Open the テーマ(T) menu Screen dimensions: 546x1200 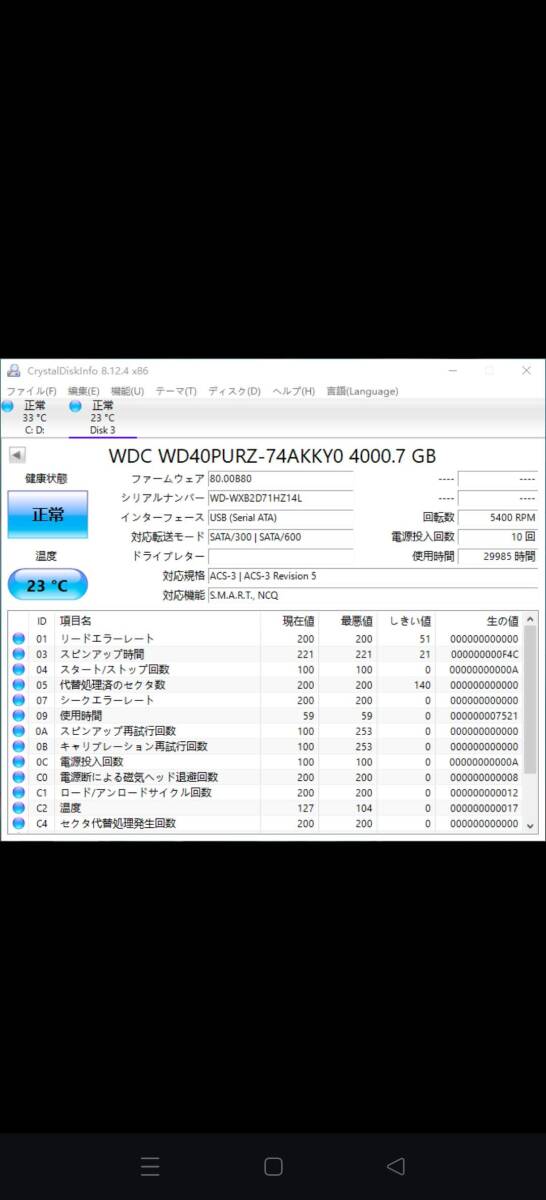(x=176, y=391)
